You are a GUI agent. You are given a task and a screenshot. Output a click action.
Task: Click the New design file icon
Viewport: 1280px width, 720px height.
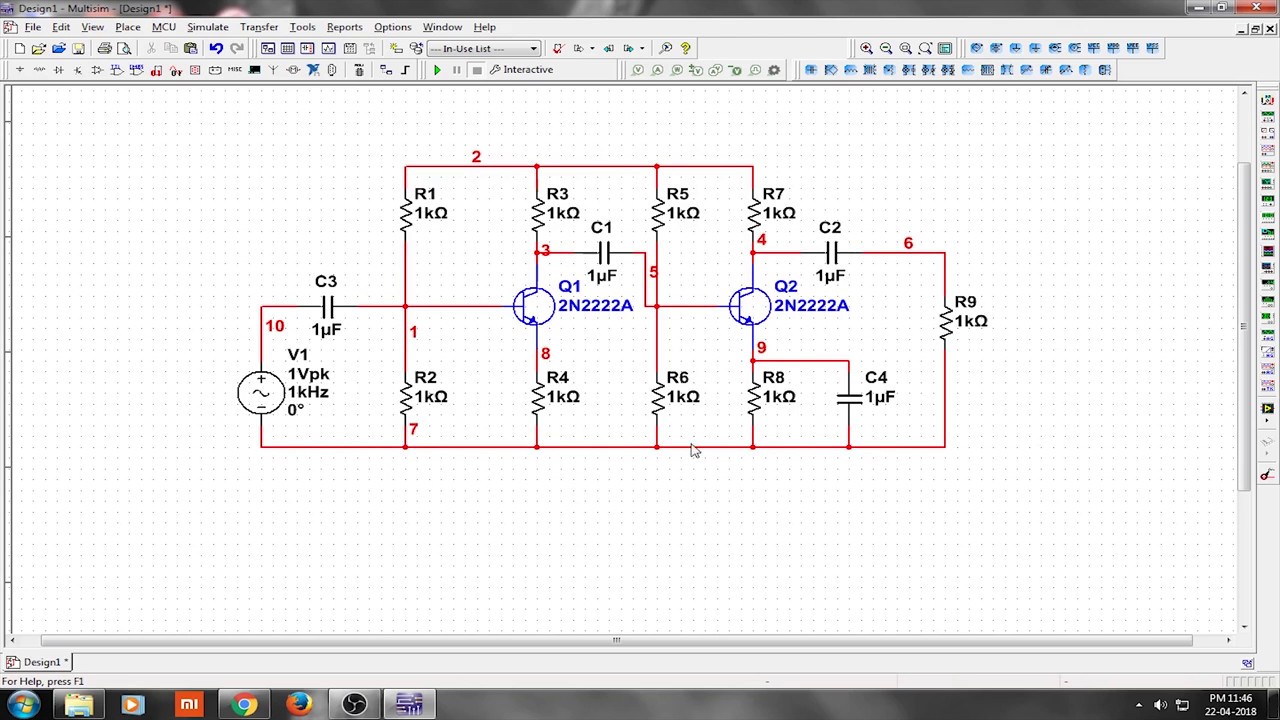pyautogui.click(x=19, y=48)
